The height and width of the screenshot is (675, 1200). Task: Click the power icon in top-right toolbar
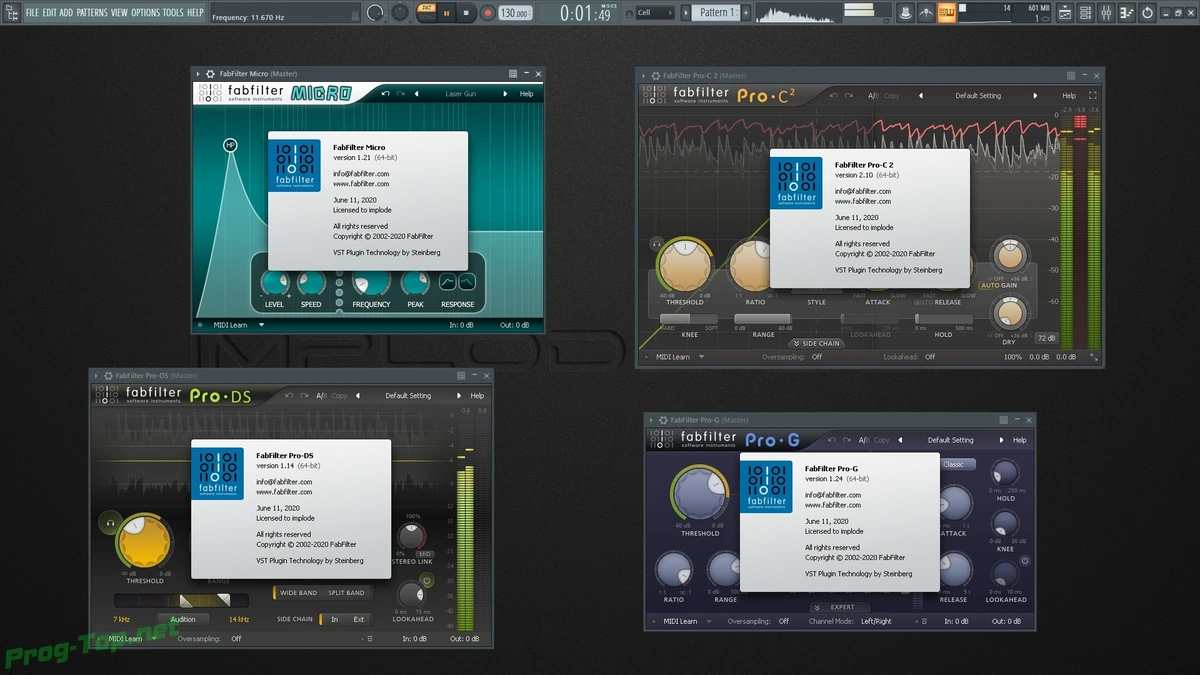point(1147,13)
